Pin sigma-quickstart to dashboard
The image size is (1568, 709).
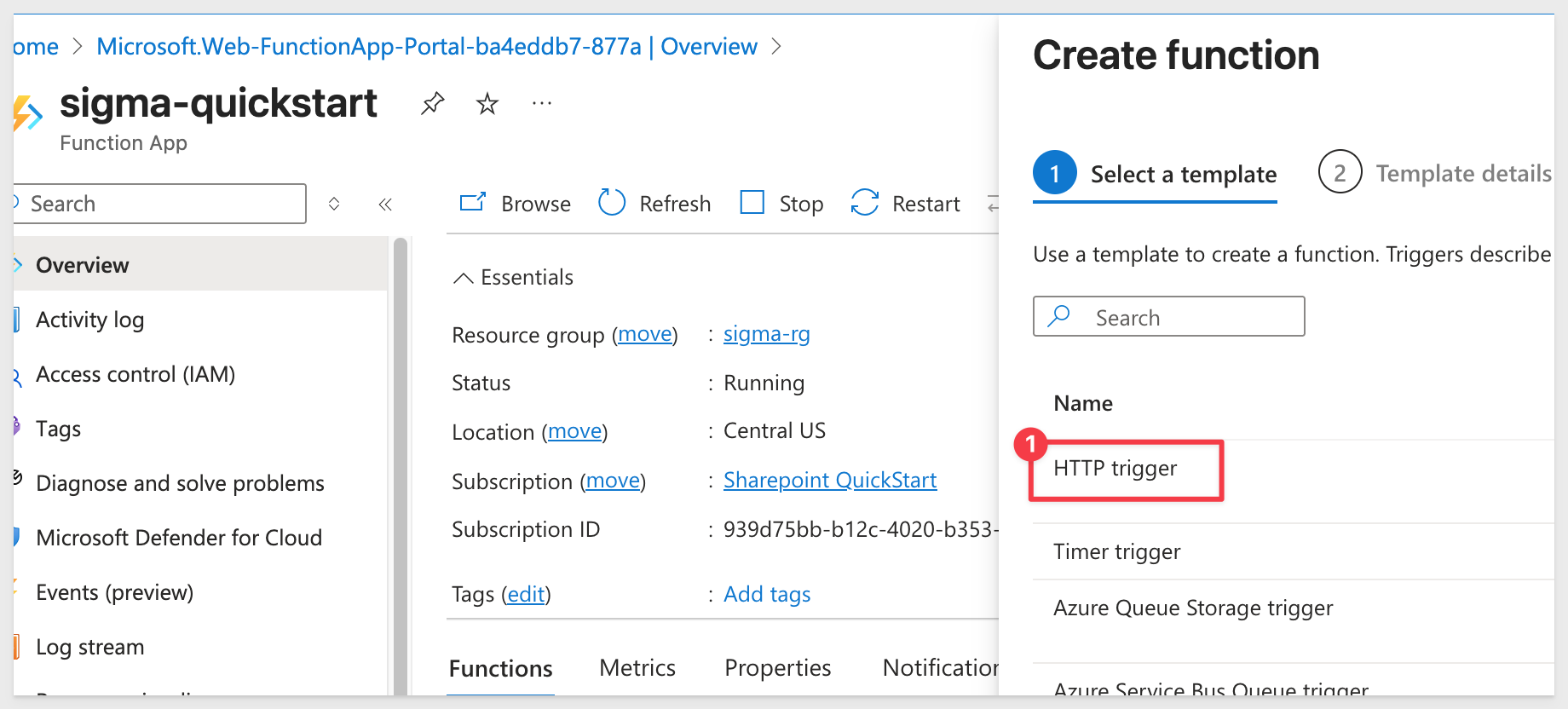coord(433,104)
